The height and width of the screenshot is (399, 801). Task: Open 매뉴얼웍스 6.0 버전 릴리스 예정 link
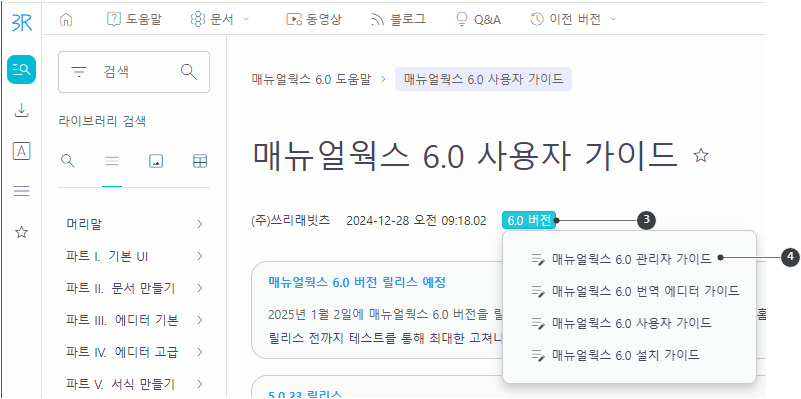coord(357,282)
